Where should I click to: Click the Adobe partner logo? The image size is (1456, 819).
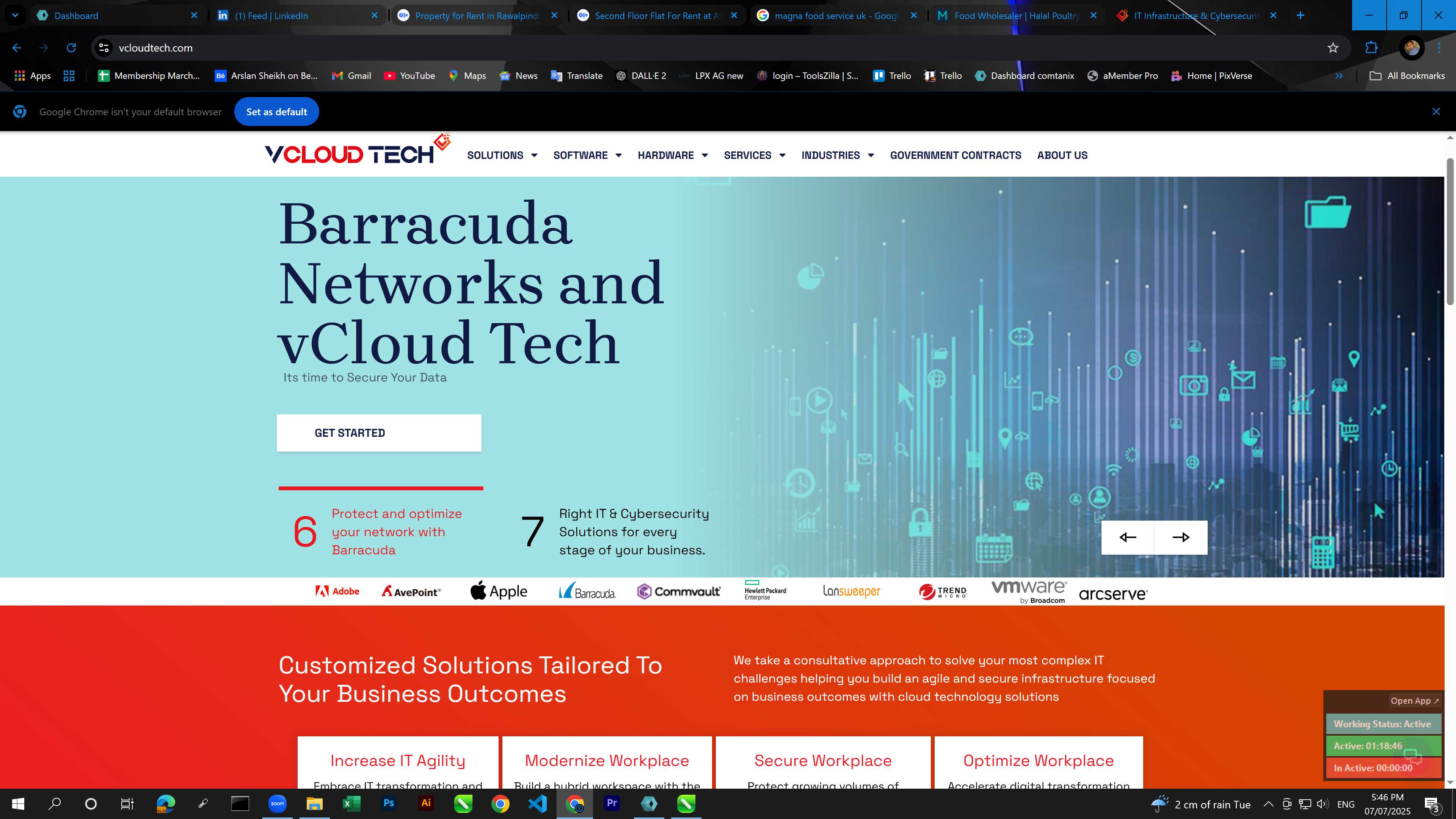click(x=337, y=591)
